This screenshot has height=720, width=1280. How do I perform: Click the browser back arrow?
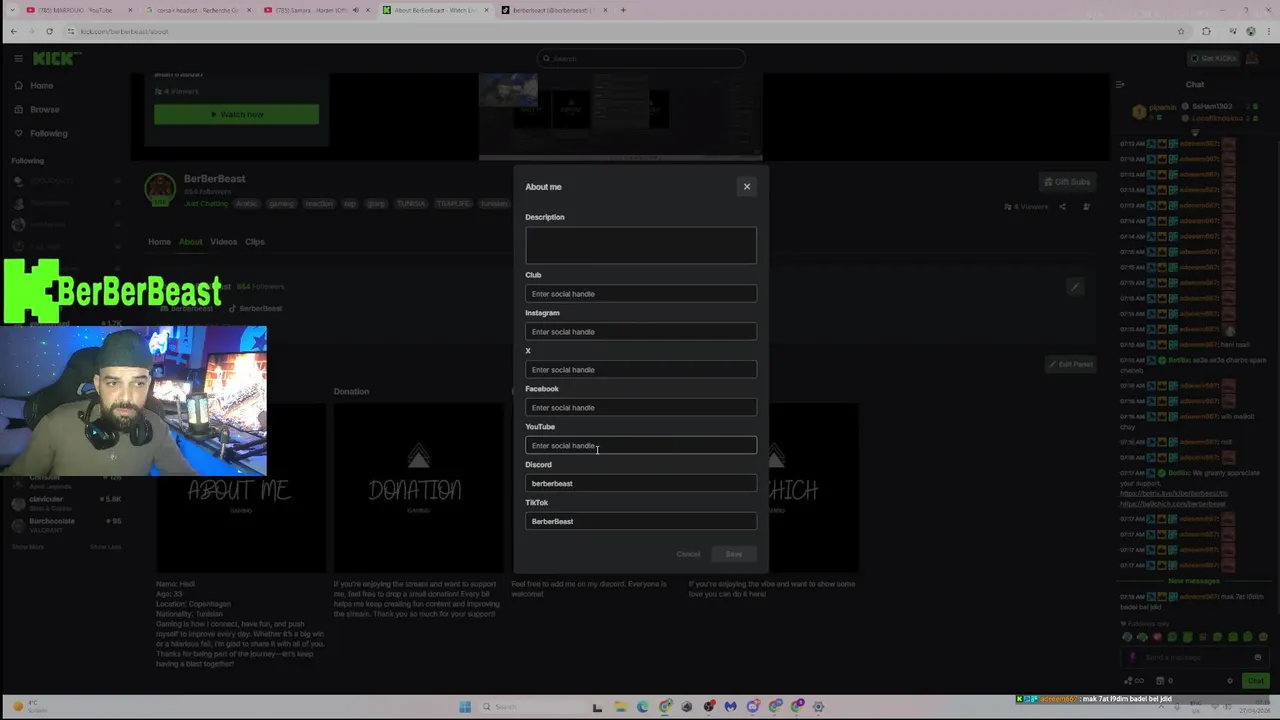[x=13, y=31]
